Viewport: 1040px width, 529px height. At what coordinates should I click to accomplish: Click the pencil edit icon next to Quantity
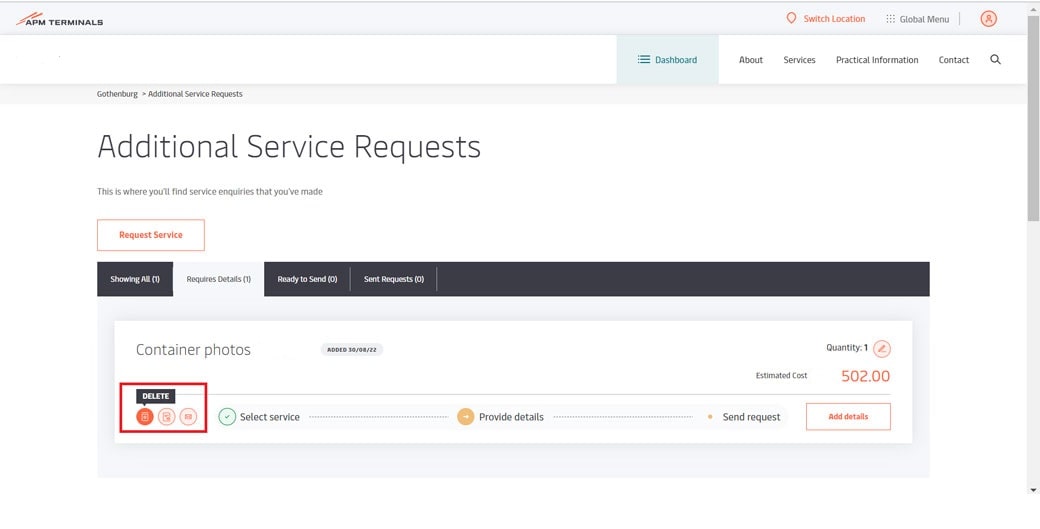pyautogui.click(x=881, y=349)
